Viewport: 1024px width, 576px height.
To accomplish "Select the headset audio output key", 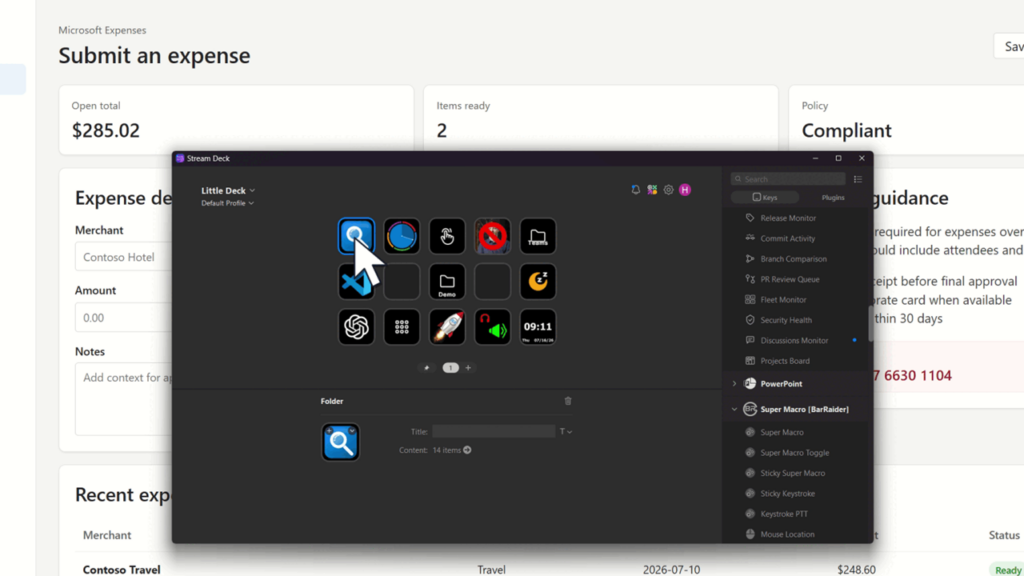I will coord(492,327).
